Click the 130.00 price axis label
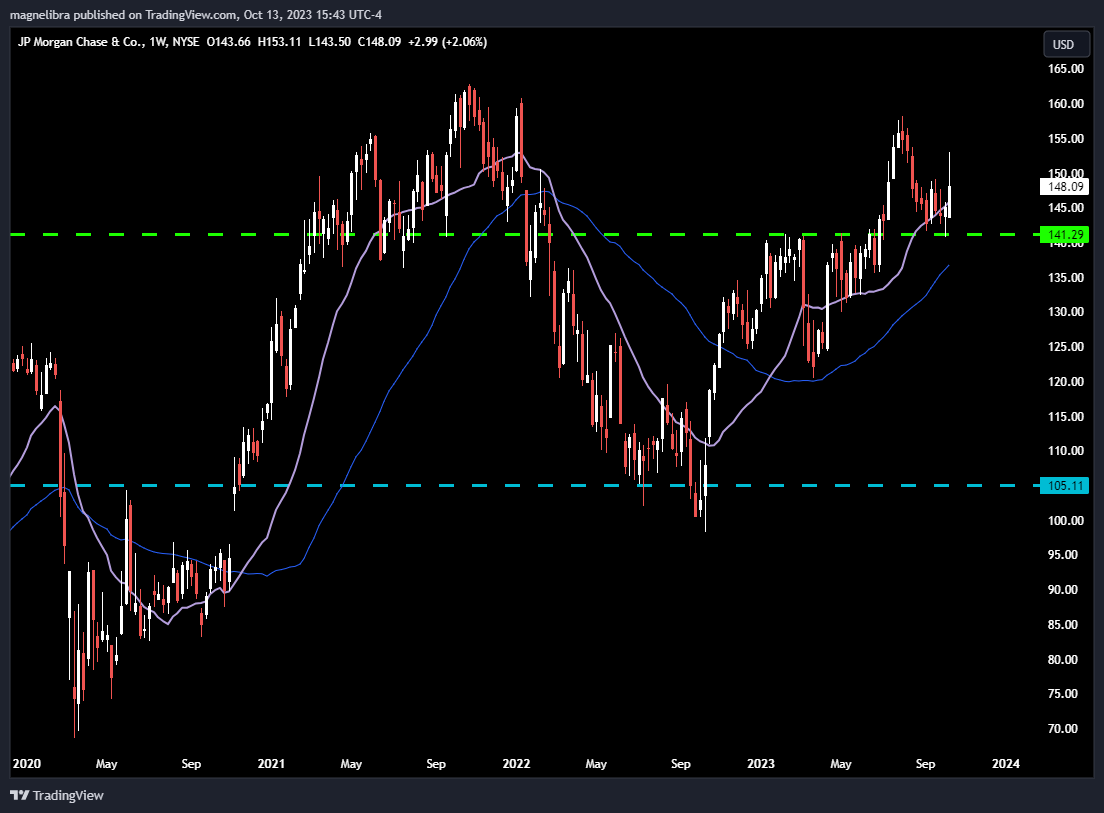Screen dimensions: 1104x813 [x=1066, y=312]
